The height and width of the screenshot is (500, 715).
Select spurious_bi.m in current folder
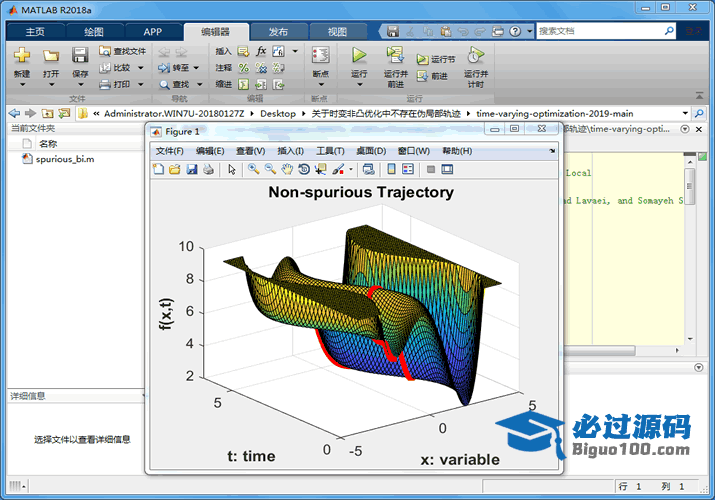click(65, 159)
